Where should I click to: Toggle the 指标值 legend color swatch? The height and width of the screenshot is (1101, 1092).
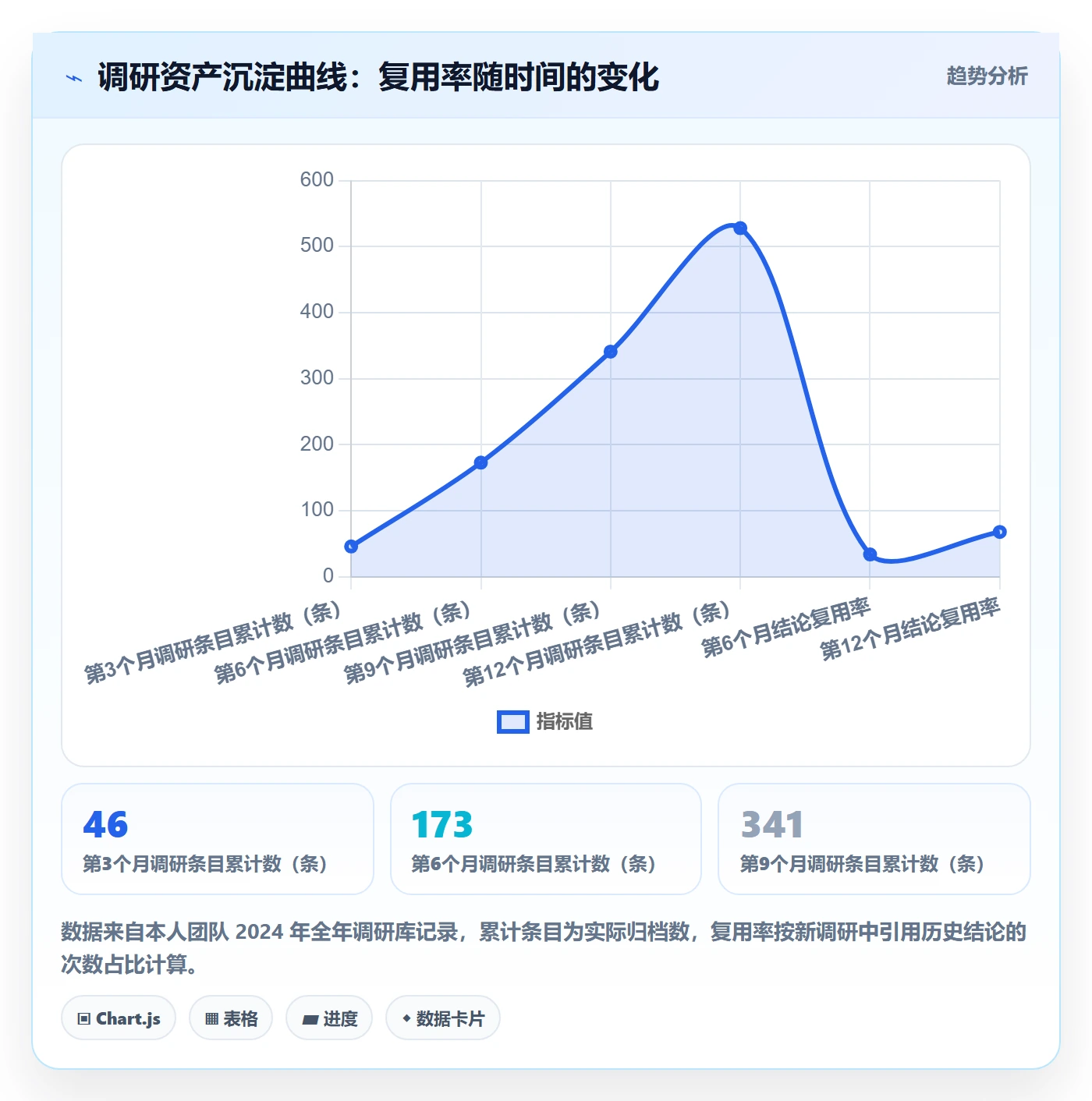pos(512,722)
